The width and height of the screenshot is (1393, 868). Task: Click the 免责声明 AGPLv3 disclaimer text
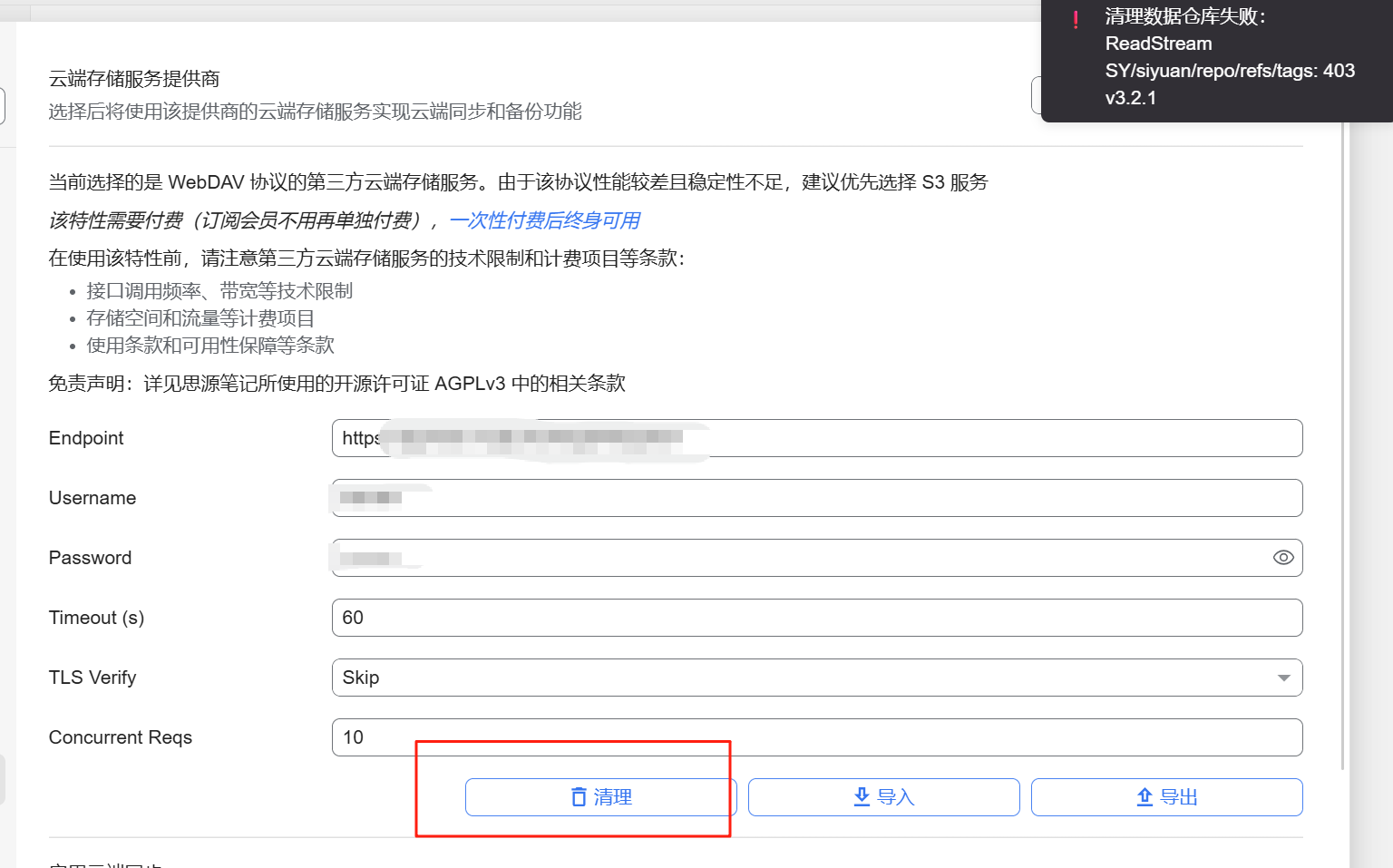click(x=337, y=384)
